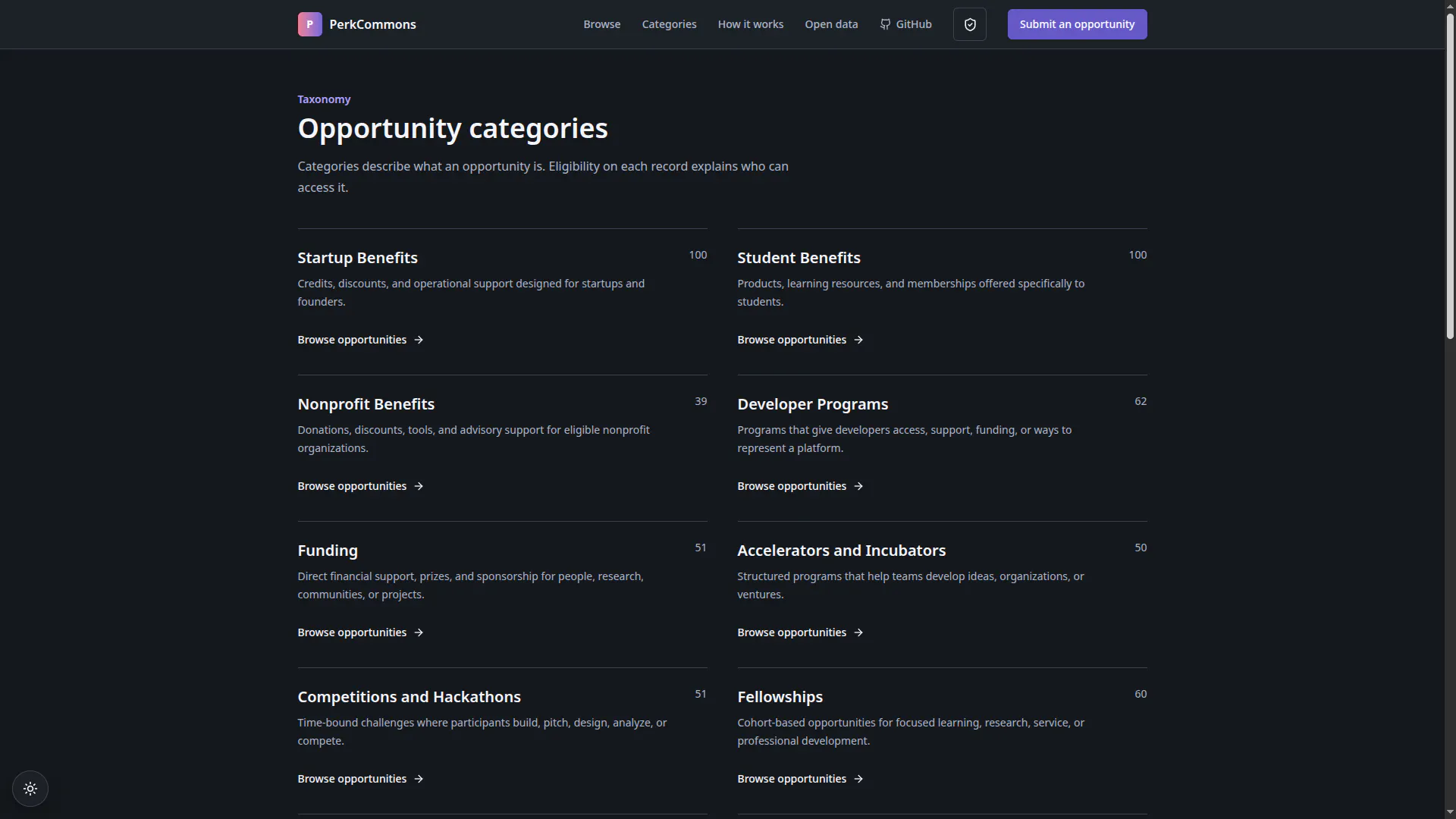Viewport: 1456px width, 819px height.
Task: Open the shield icon button in header
Action: click(x=969, y=24)
